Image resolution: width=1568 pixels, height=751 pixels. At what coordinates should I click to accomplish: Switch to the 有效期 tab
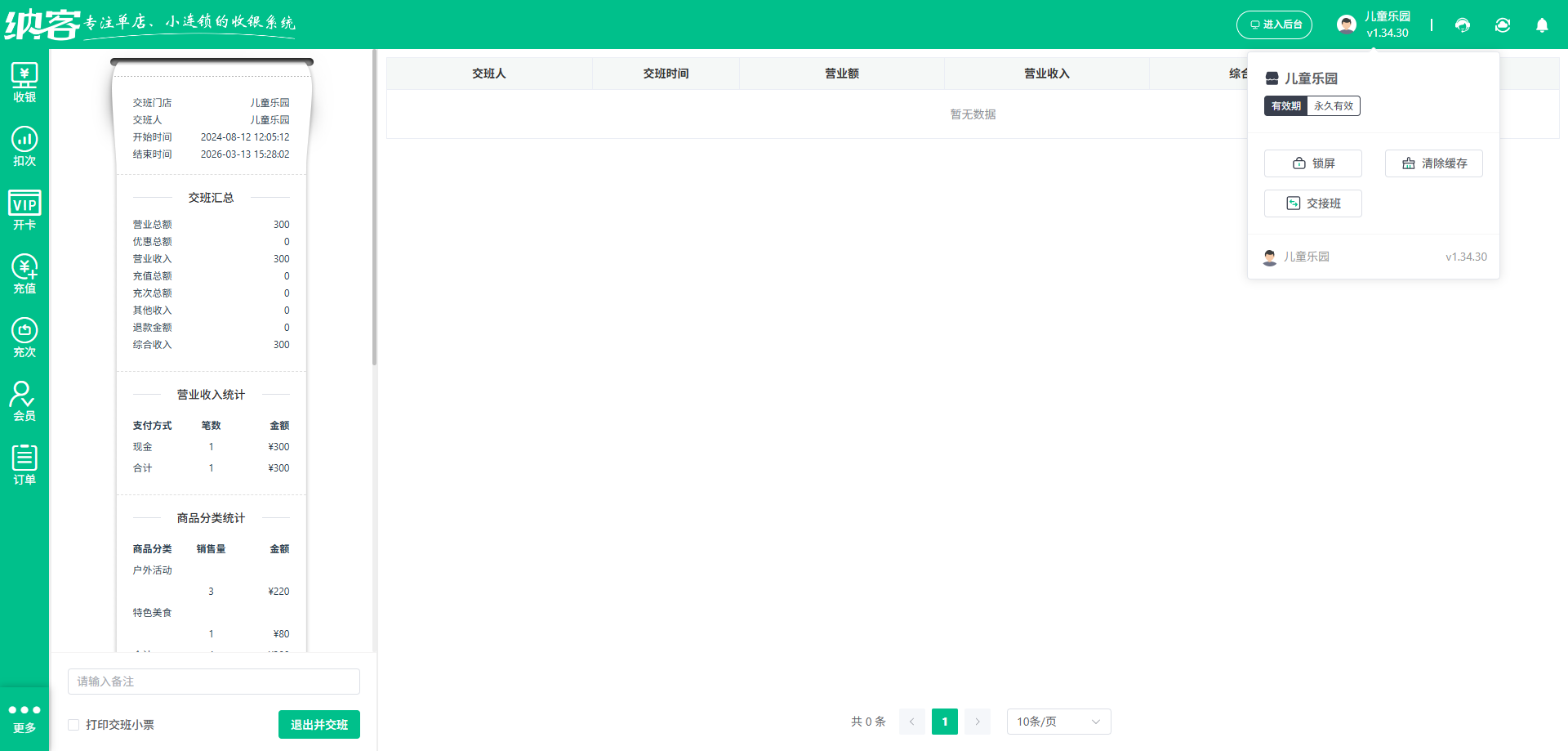pyautogui.click(x=1285, y=105)
